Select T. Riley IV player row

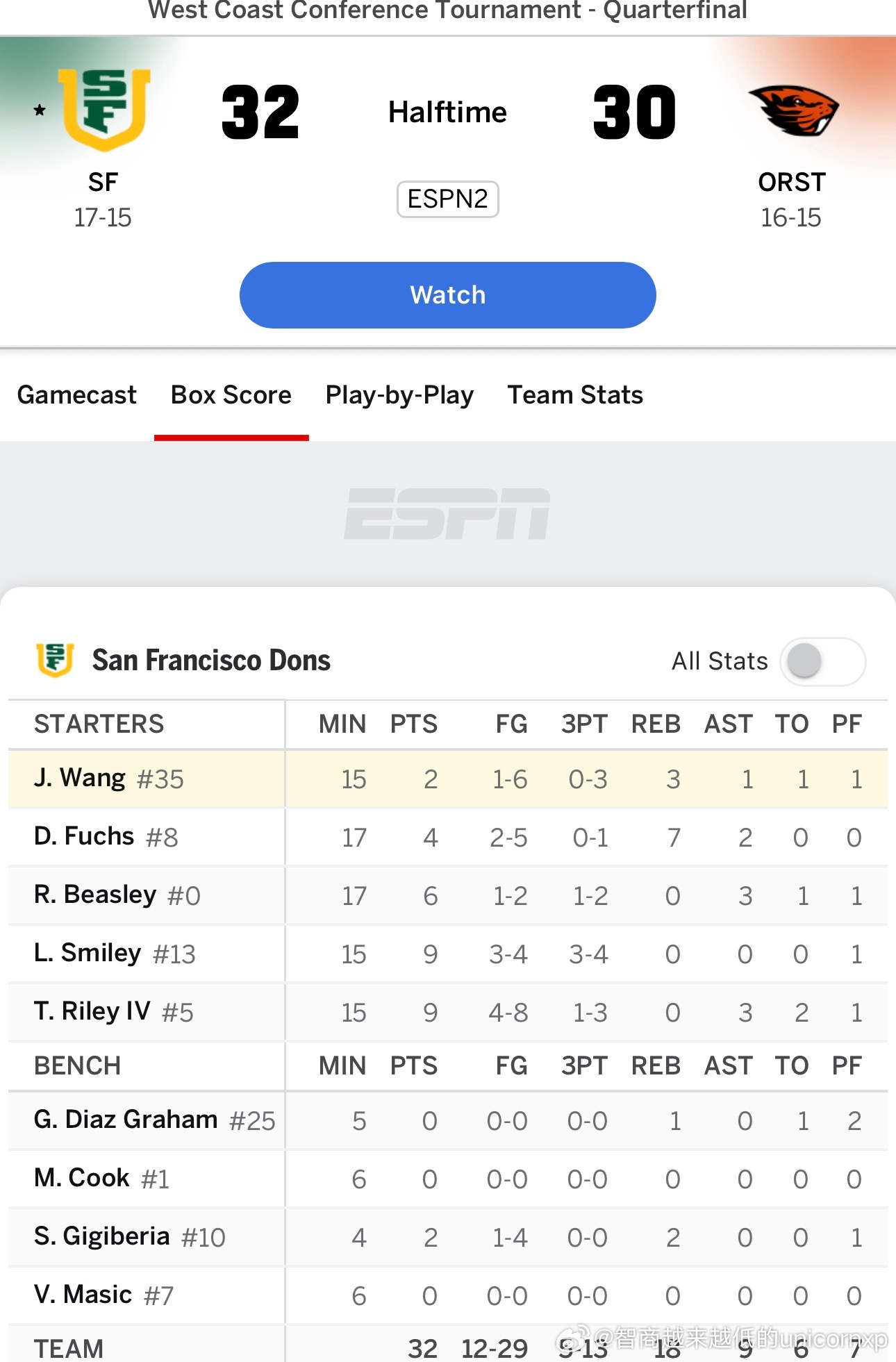click(92, 1012)
